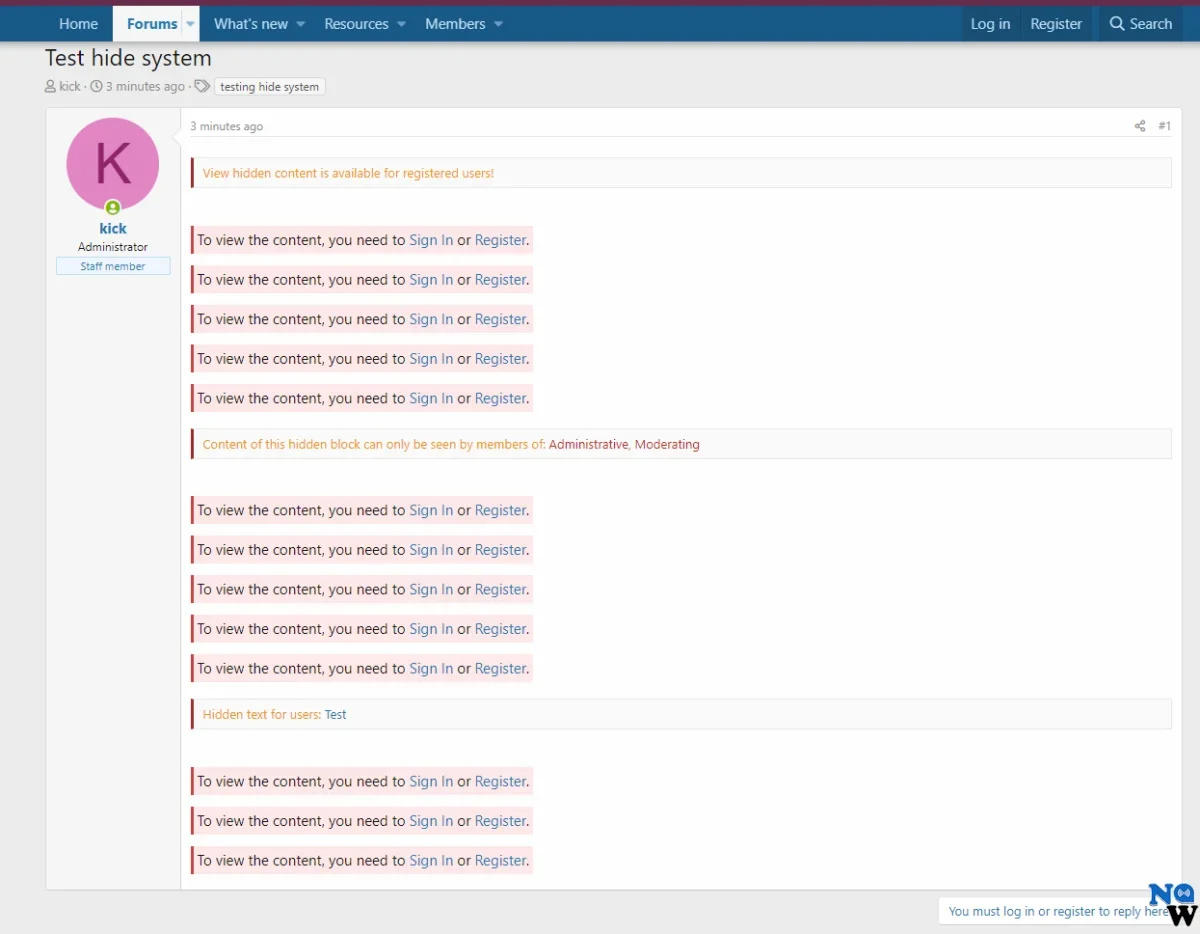This screenshot has width=1200, height=934.
Task: Open the Resources dropdown arrow
Action: pos(401,24)
